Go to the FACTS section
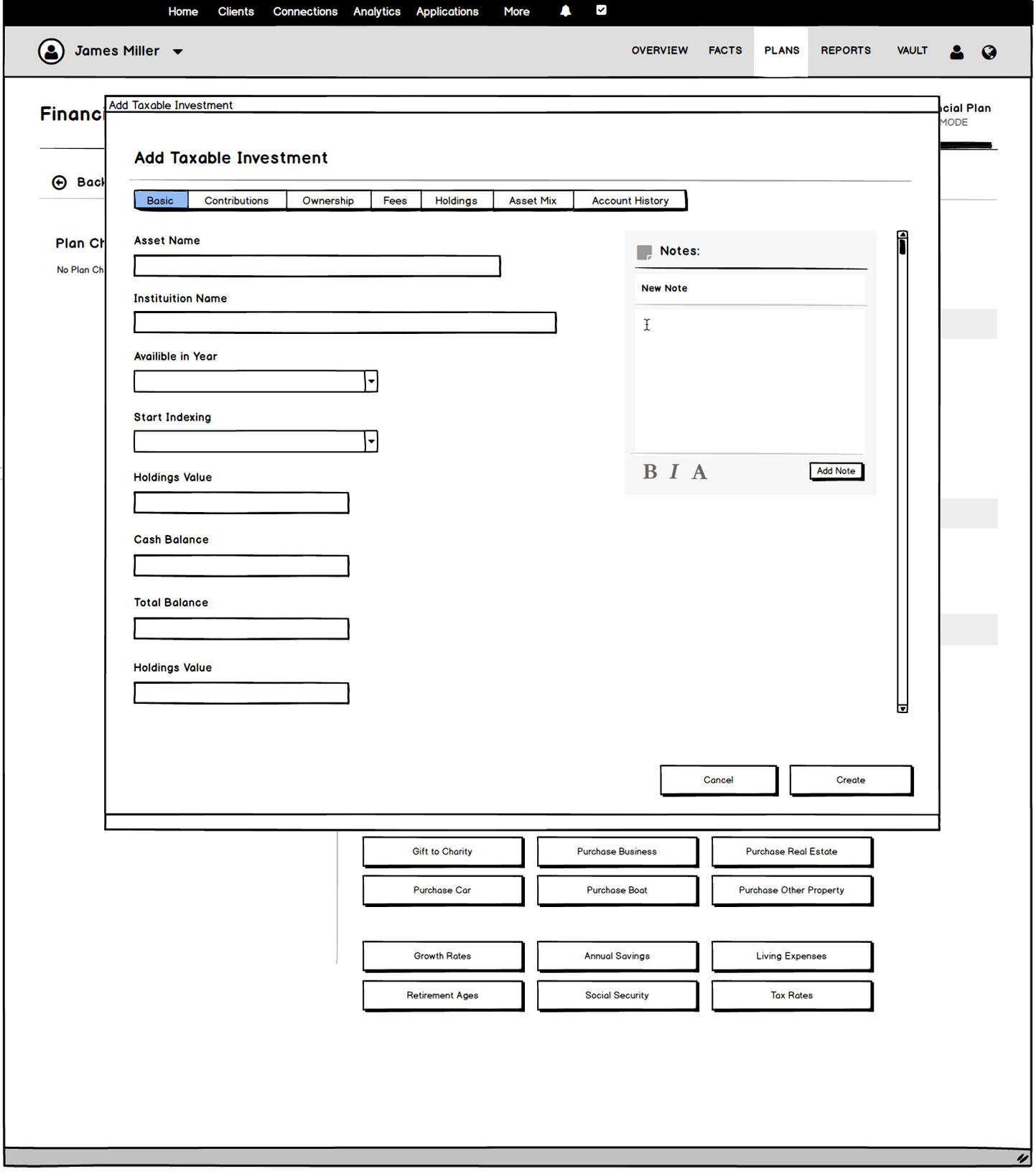This screenshot has width=1036, height=1172. 725,50
